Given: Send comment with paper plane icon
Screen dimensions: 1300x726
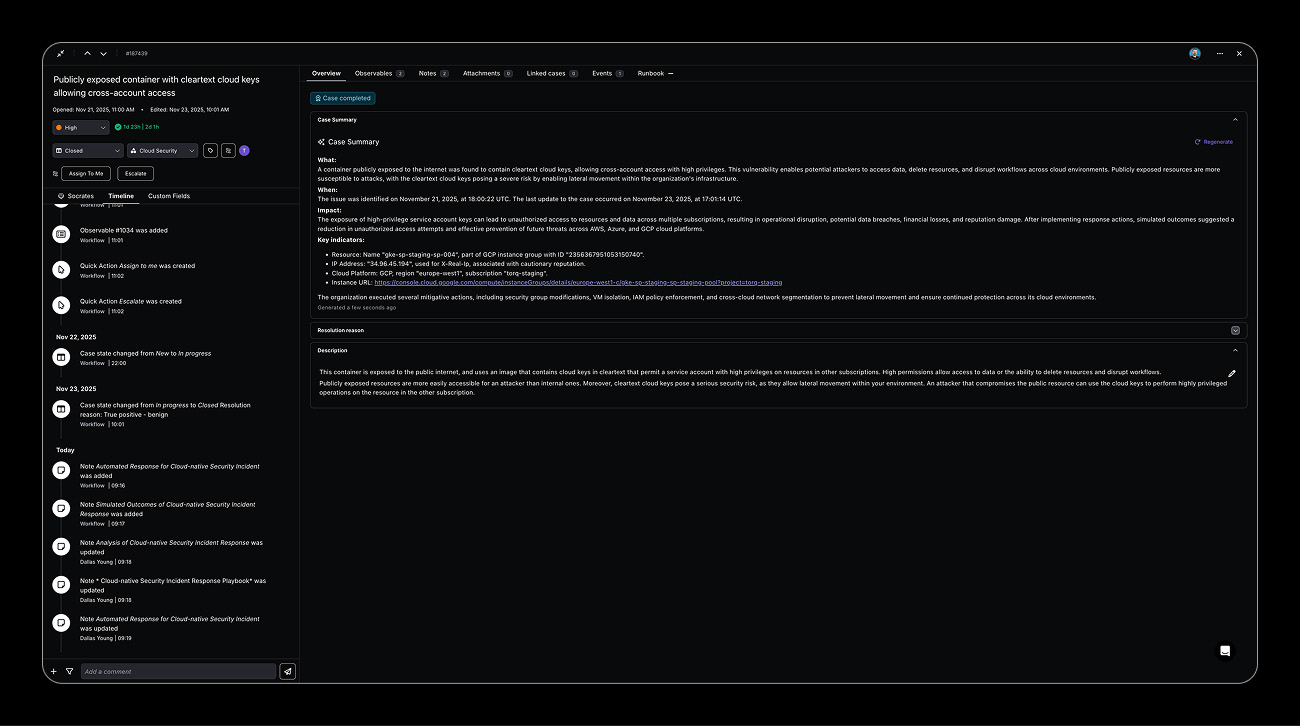Looking at the screenshot, I should coord(287,671).
